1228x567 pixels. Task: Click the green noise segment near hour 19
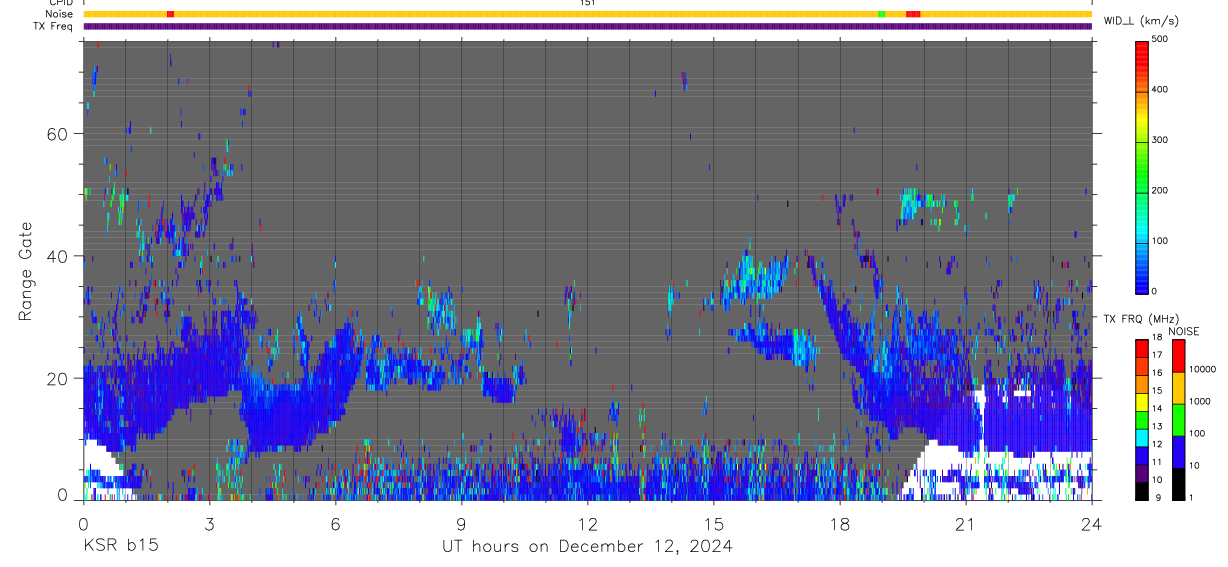[x=881, y=14]
